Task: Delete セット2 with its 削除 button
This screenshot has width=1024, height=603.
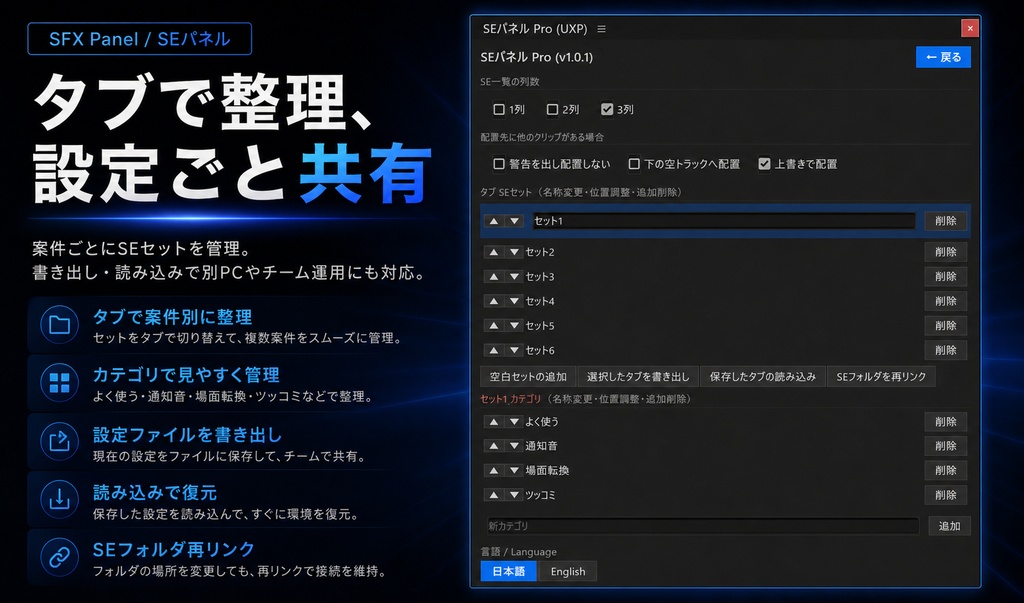Action: pyautogui.click(x=946, y=252)
